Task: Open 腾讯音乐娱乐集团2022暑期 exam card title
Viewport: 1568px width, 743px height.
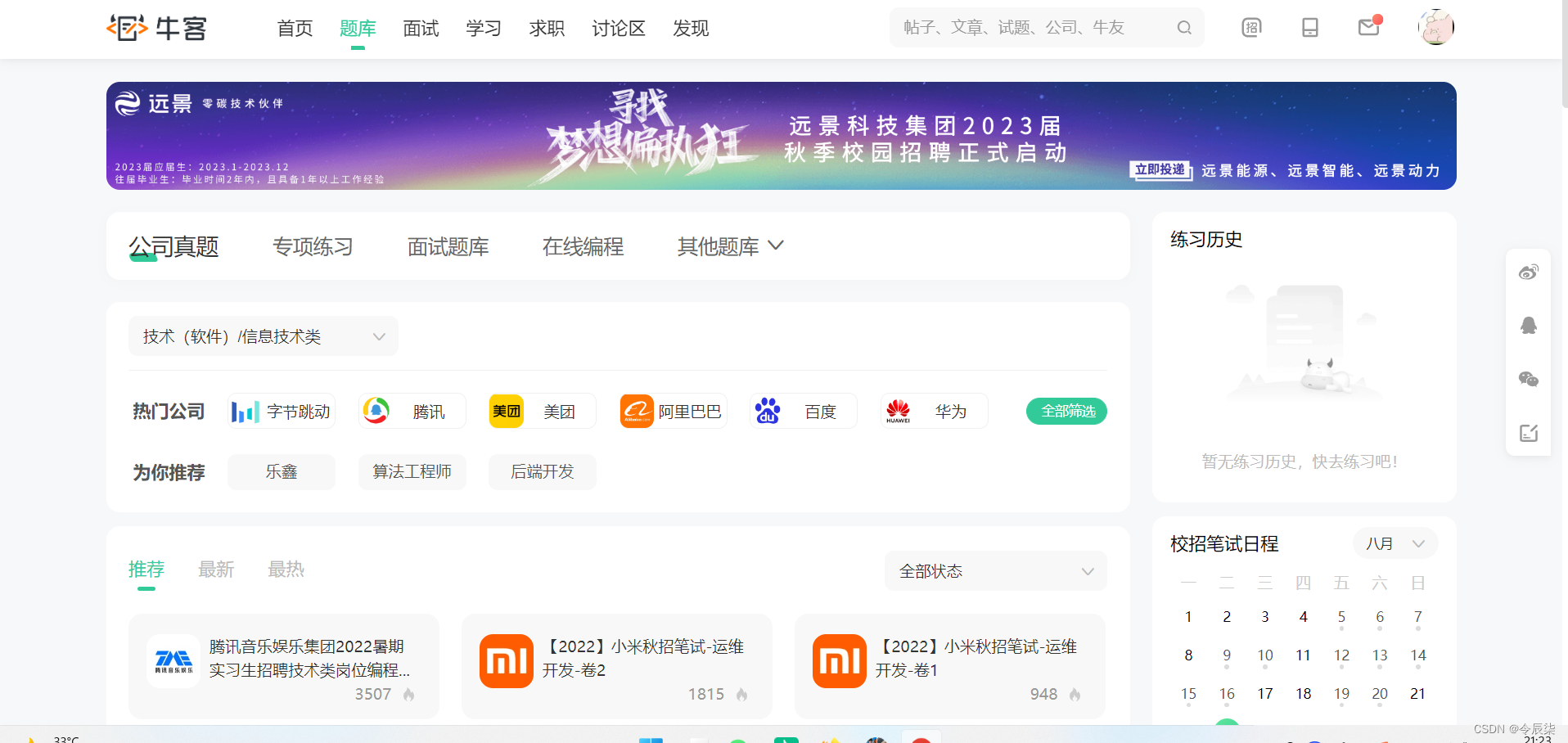Action: coord(310,659)
